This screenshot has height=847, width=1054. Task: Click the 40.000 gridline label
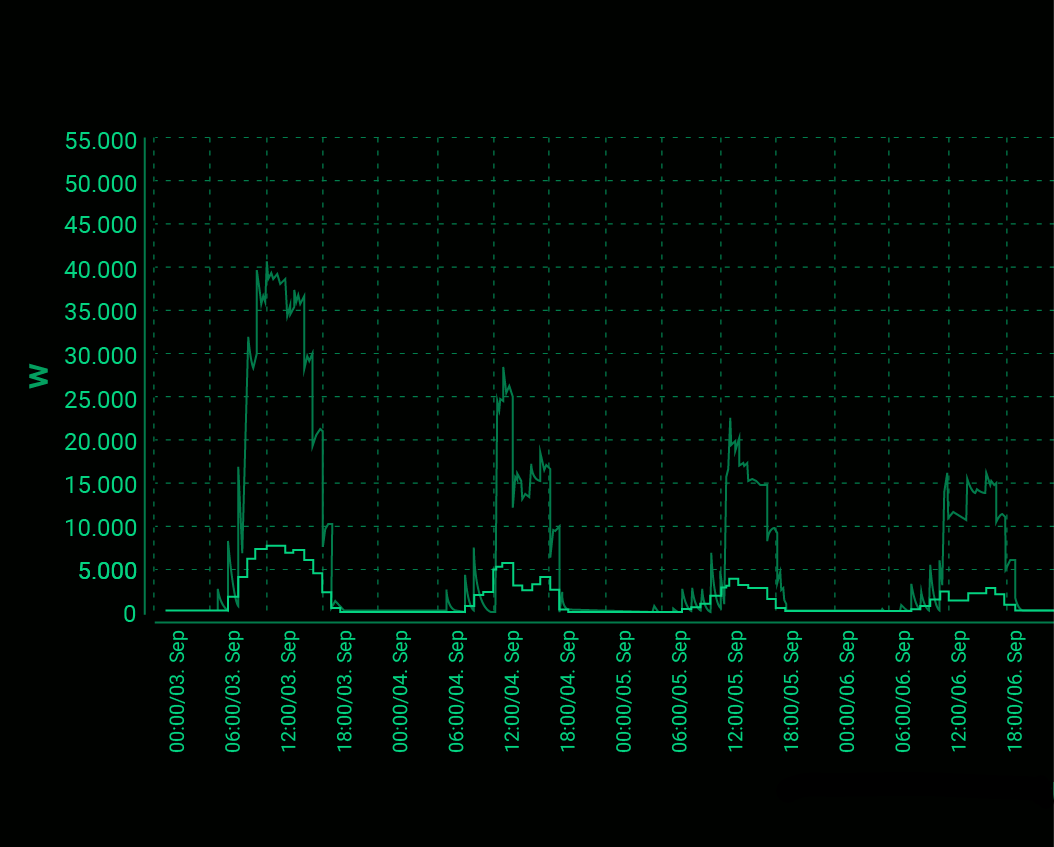click(100, 270)
